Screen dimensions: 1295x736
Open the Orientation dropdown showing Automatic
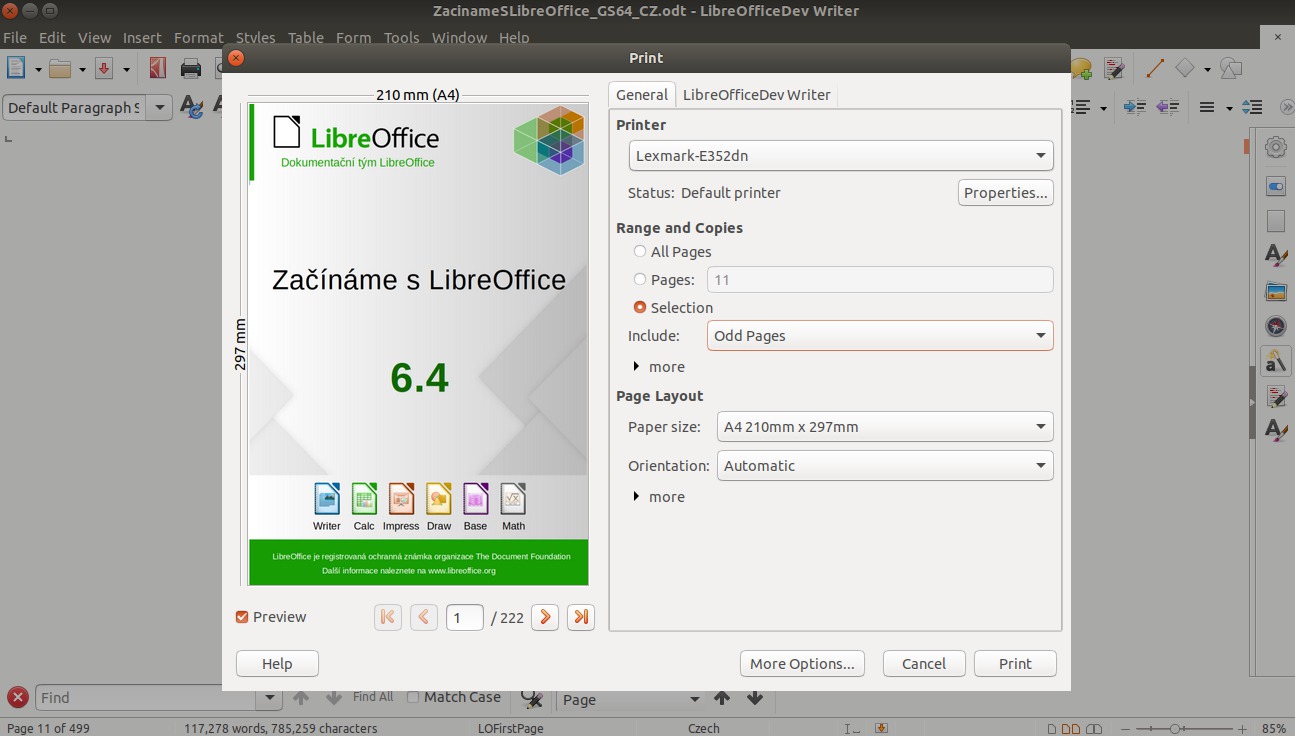click(885, 465)
